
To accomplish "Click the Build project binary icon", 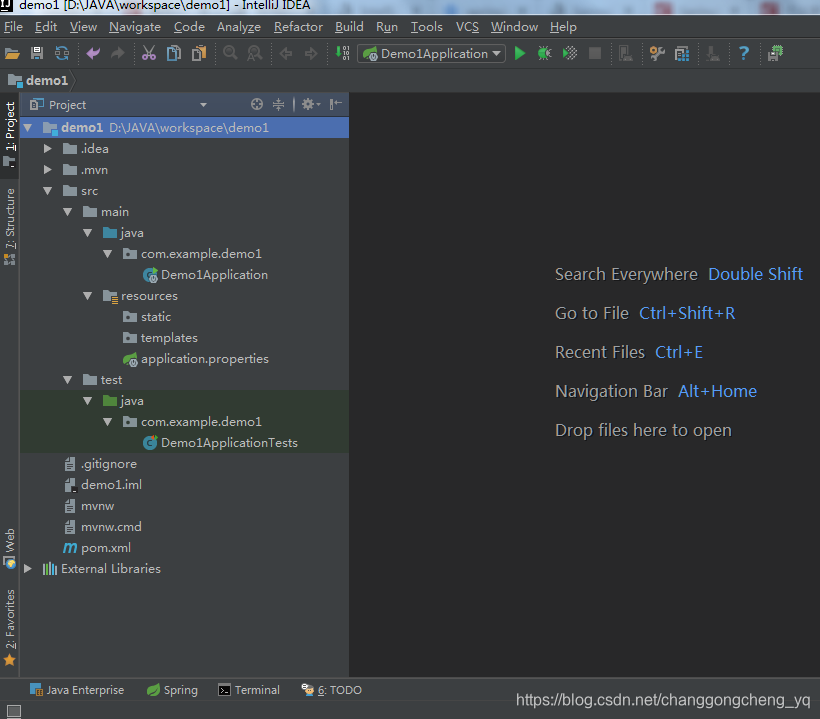I will coord(343,53).
